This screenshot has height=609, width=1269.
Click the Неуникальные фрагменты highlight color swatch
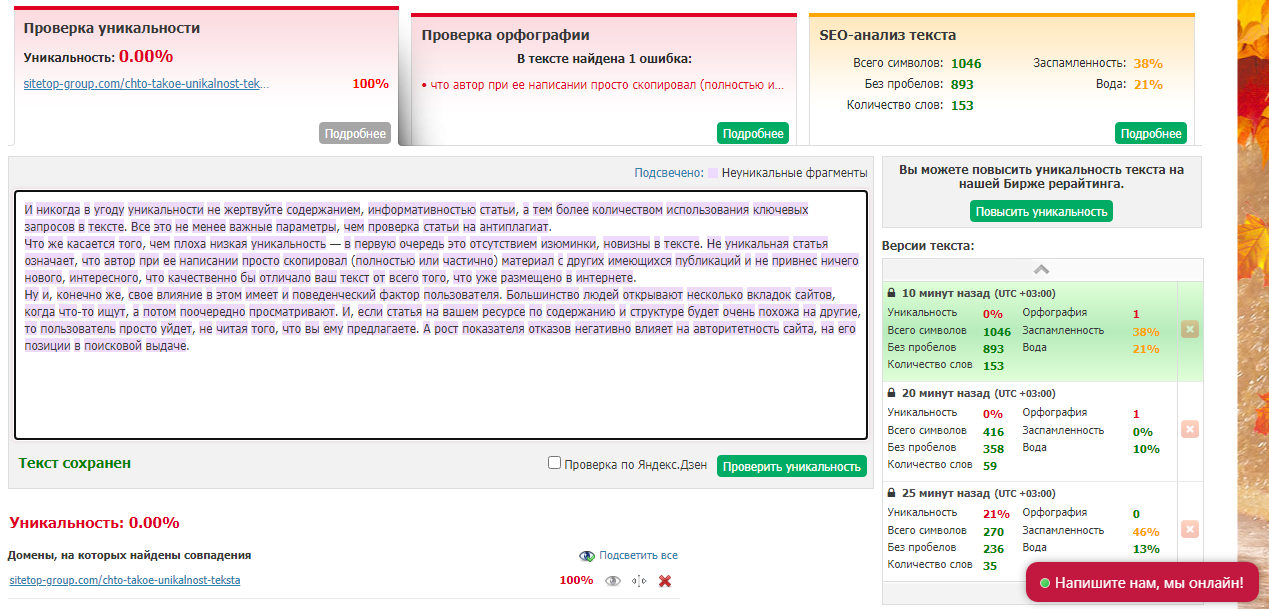[x=712, y=173]
